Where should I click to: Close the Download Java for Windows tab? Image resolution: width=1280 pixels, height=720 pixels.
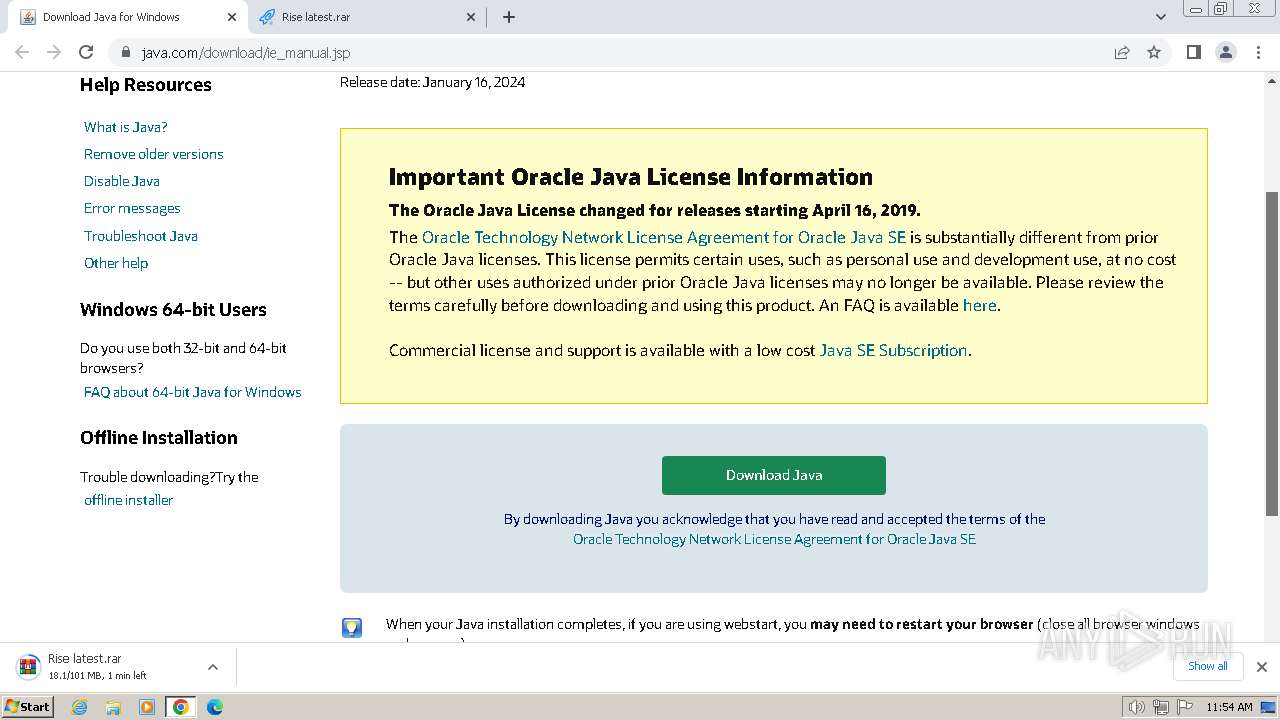(232, 17)
